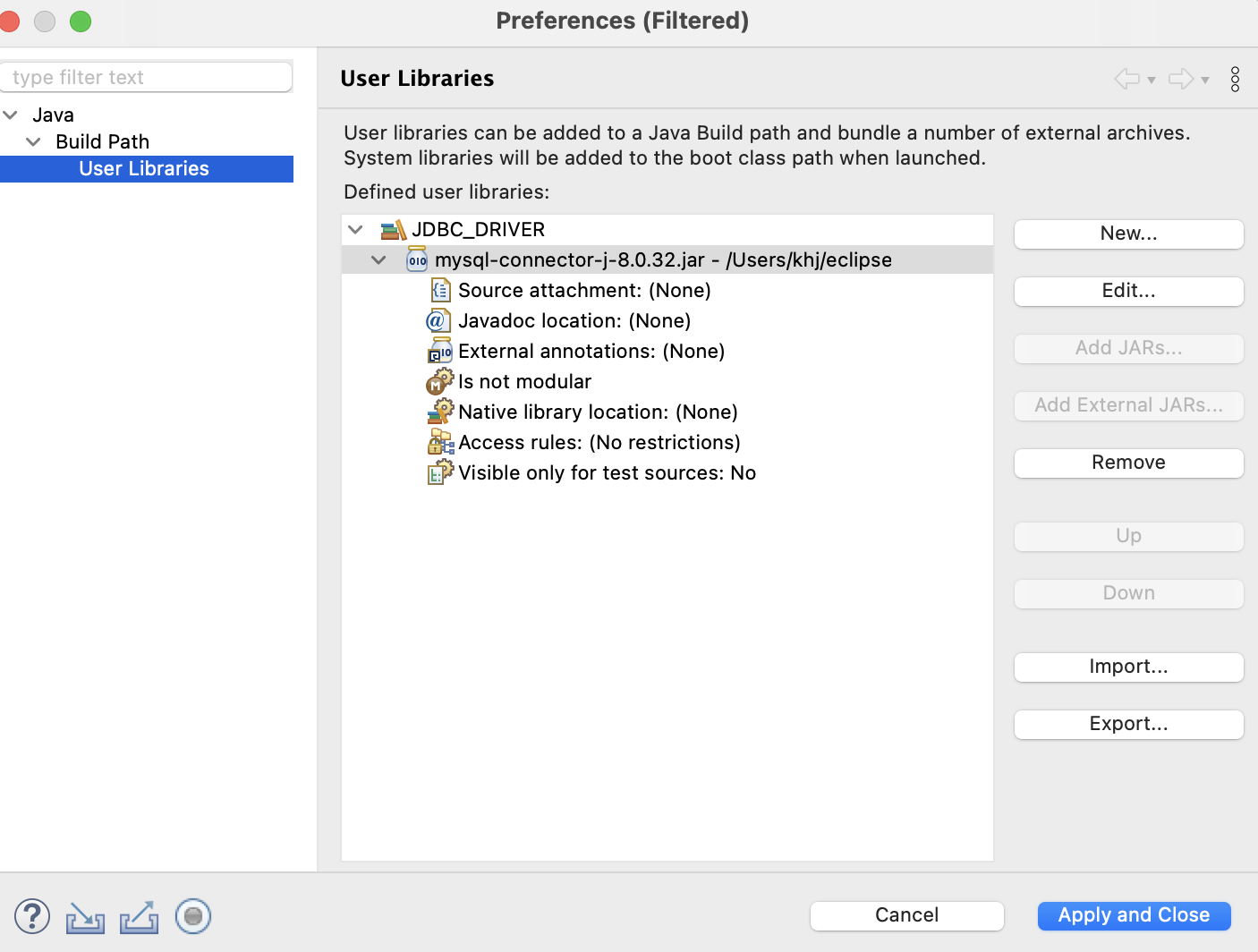Click the JDBC_DRIVER library icon
This screenshot has width=1258, height=952.
pos(394,230)
